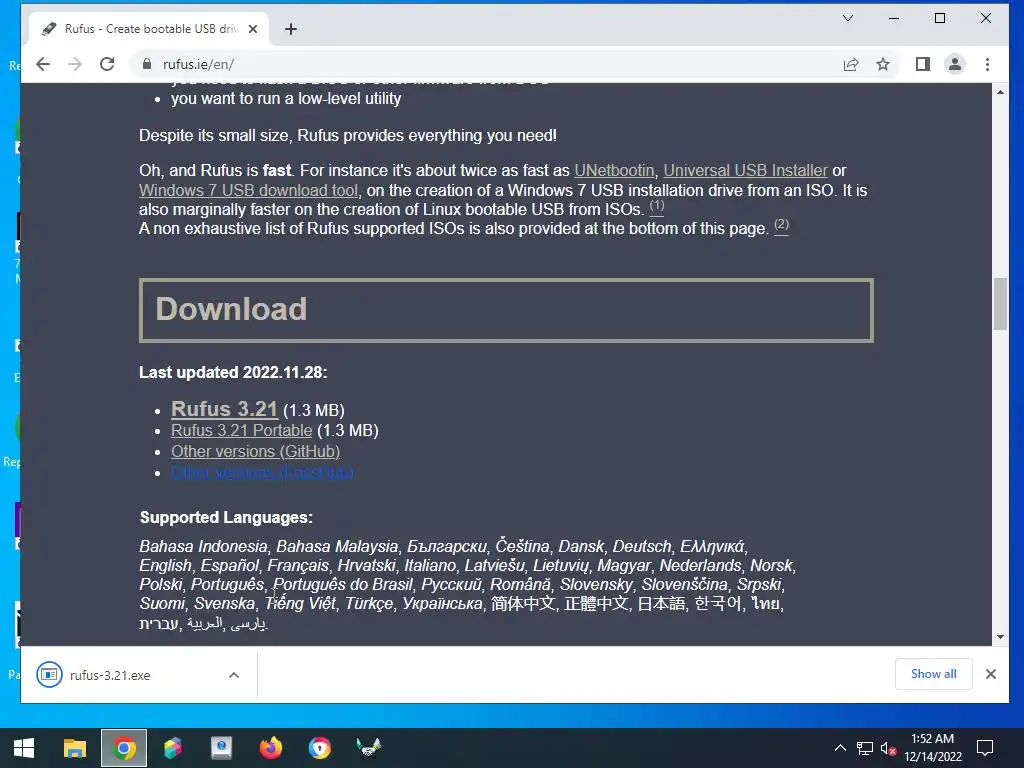Download Rufus 3.21 Portable
1024x768 pixels.
242,430
